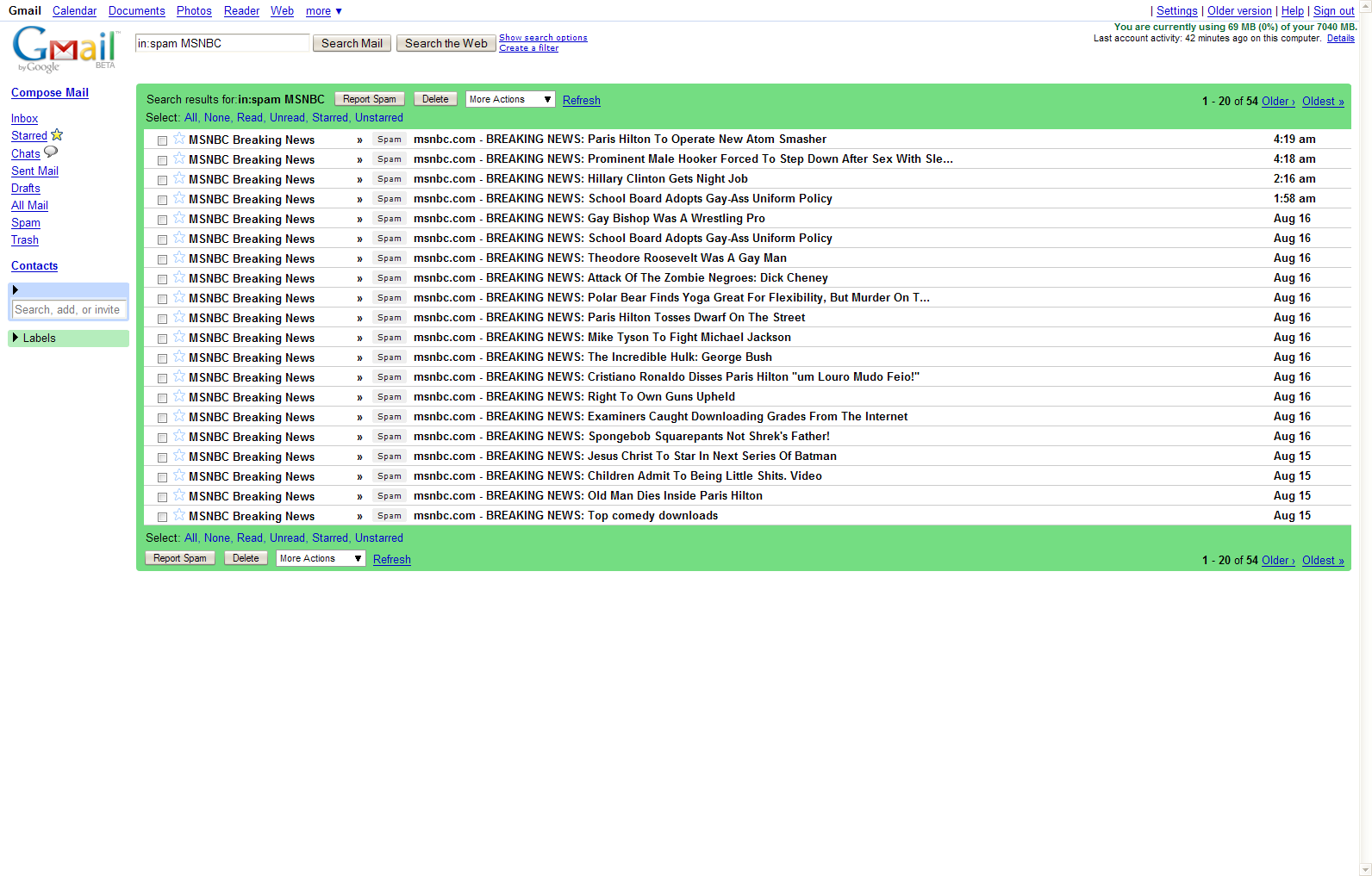
Task: Open Documents from the top bar
Action: click(136, 11)
